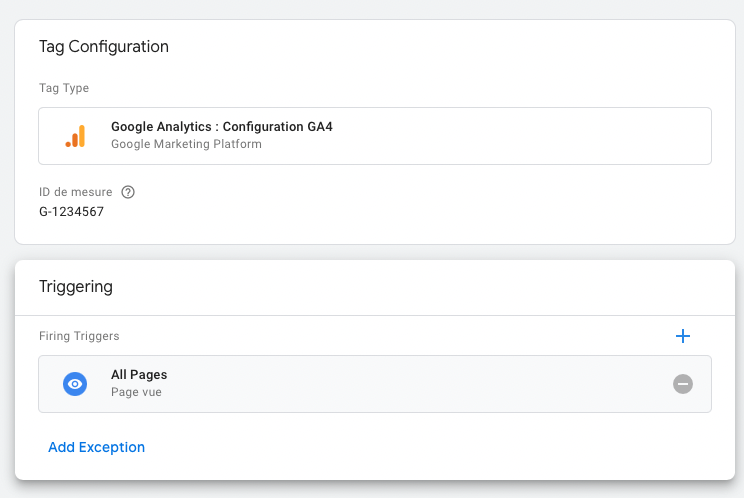This screenshot has width=744, height=498.
Task: Click the Triggering heading
Action: tap(76, 286)
